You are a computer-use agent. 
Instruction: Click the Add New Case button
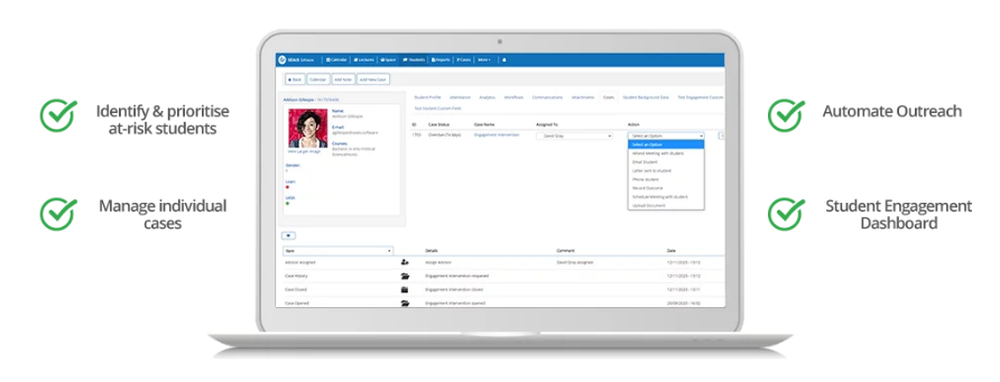[373, 80]
